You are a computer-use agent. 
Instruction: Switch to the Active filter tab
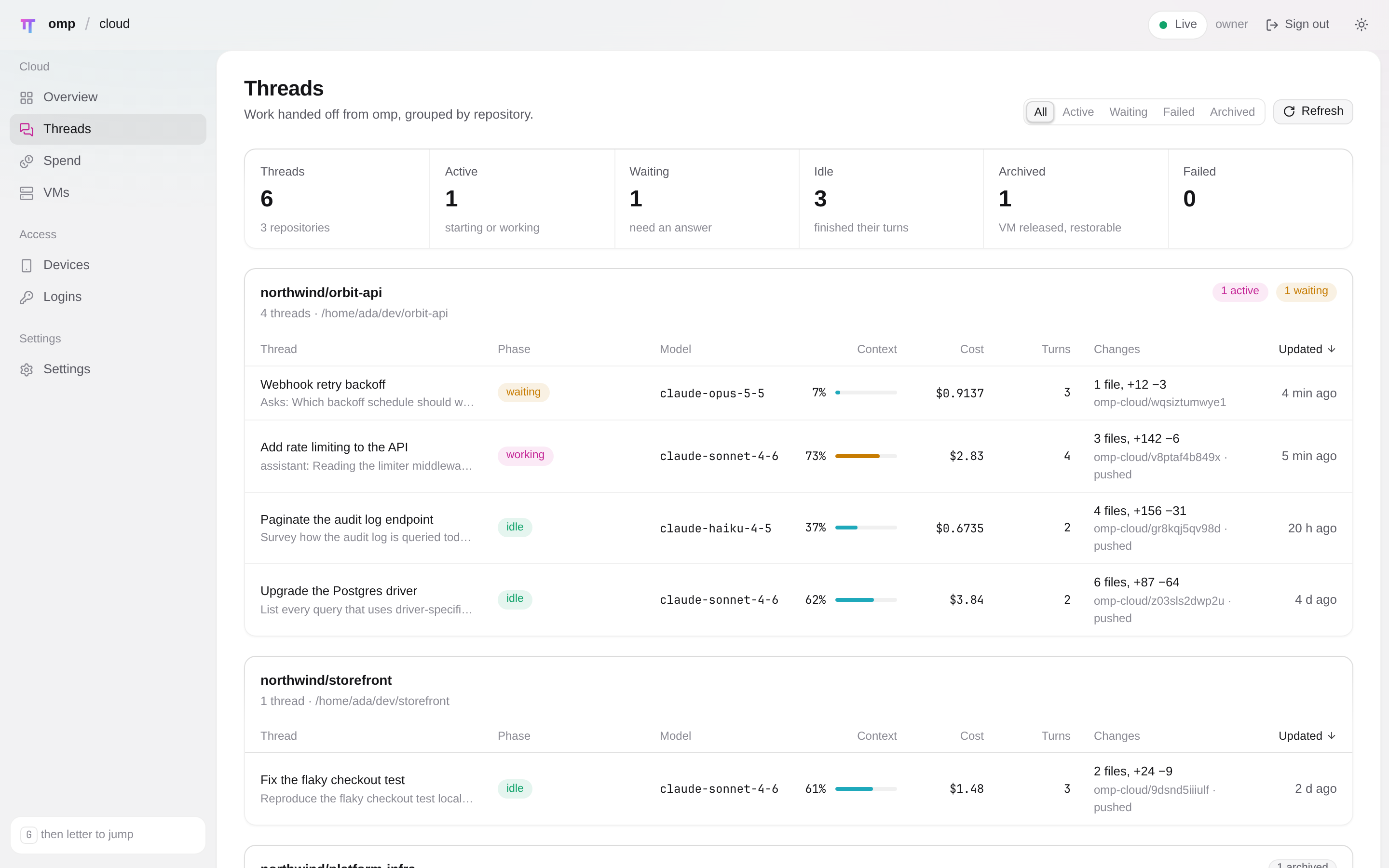coord(1078,112)
